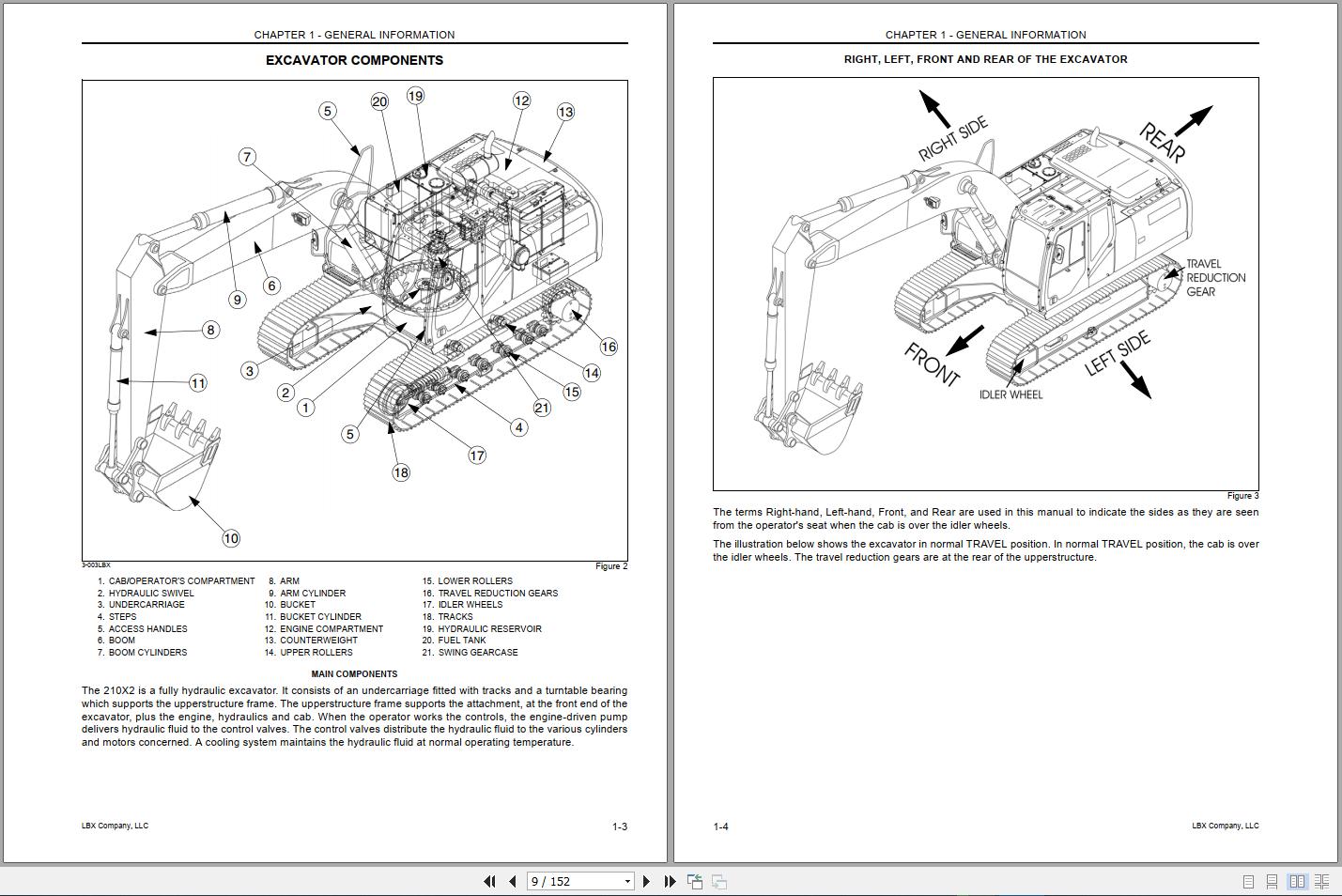
Task: Go to the next page
Action: coord(646,881)
